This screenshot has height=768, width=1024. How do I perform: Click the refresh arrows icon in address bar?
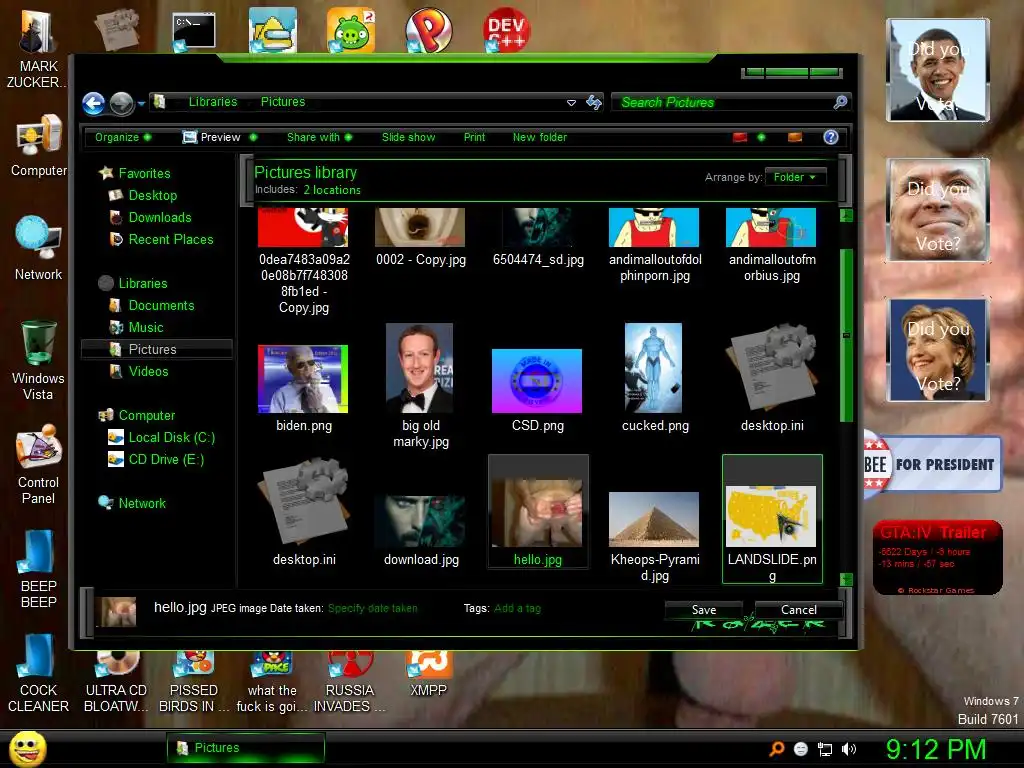(594, 102)
